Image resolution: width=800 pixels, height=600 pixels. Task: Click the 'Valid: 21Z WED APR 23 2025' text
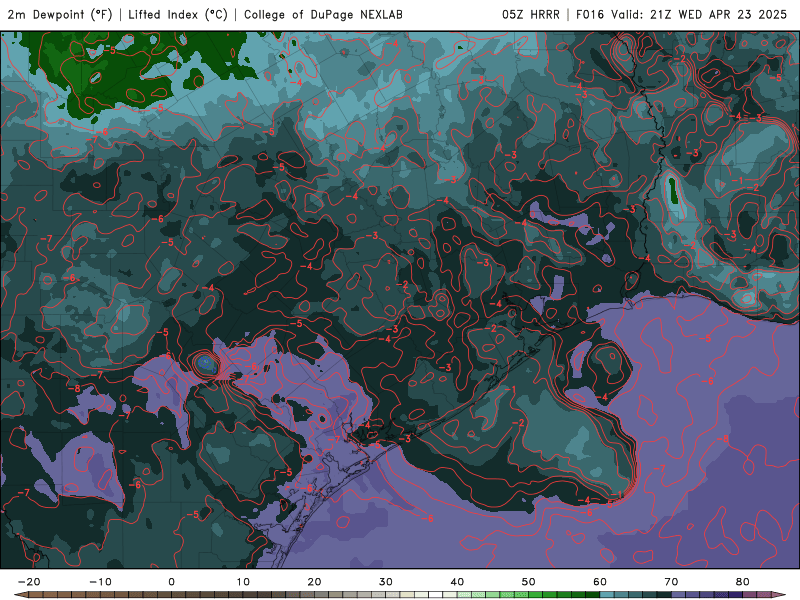pos(699,14)
